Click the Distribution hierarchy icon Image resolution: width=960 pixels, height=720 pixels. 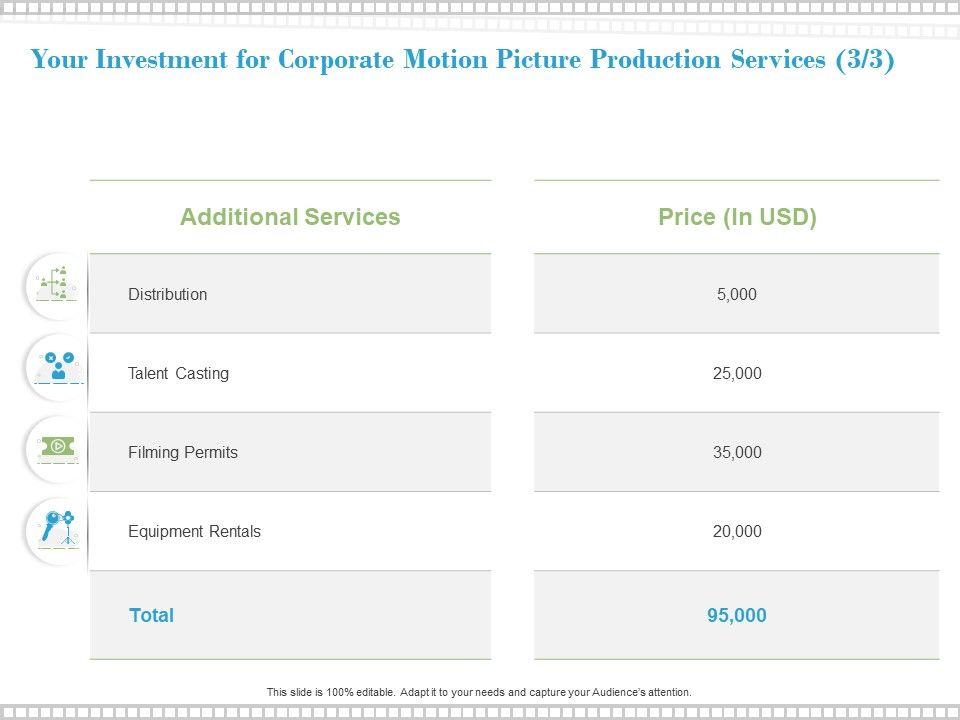57,285
